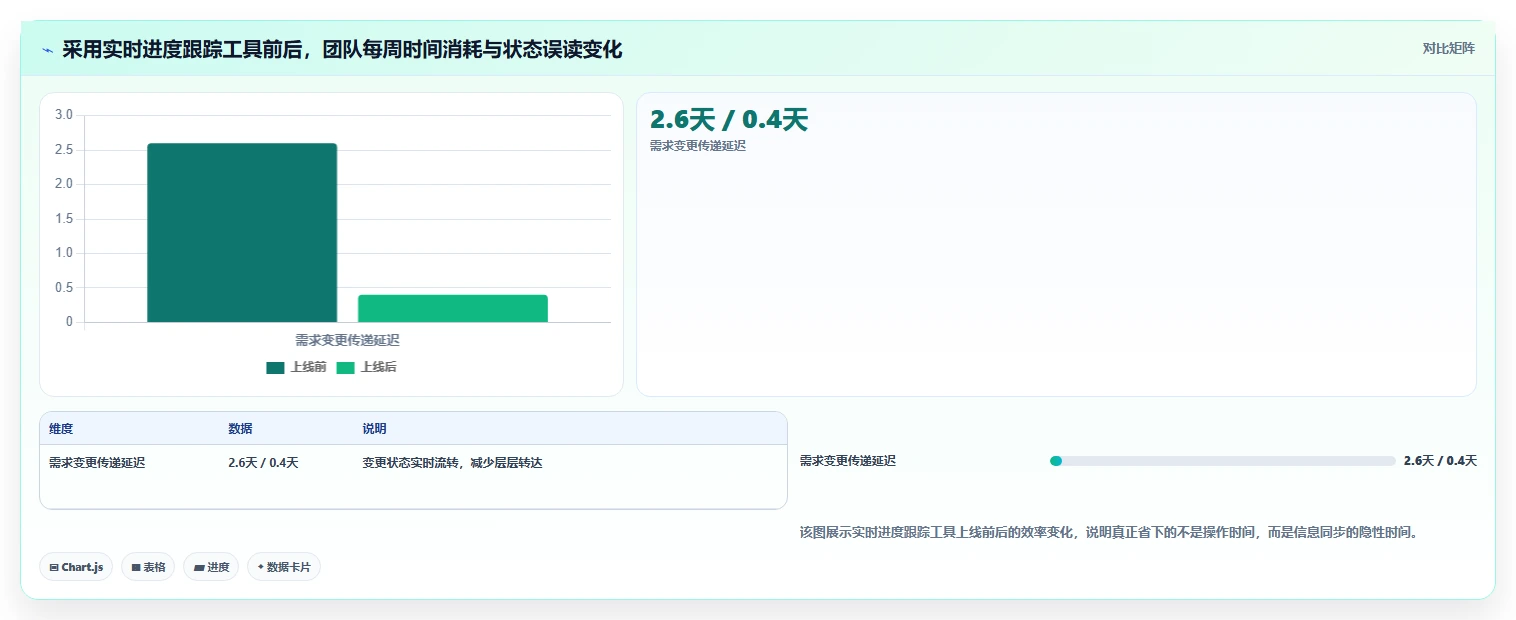Toggle 上线前 legend dark green swatch
The height and width of the screenshot is (620, 1516).
[275, 367]
